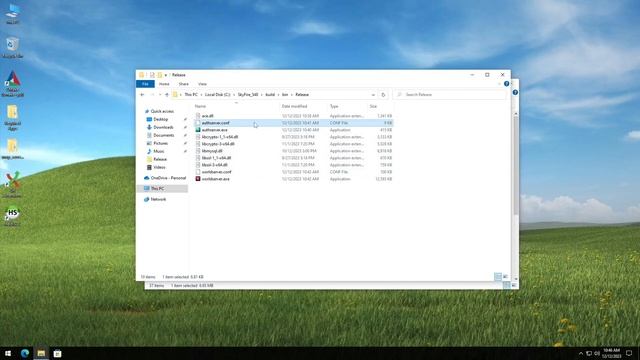Viewport: 640px width, 360px height.
Task: Click help icon of the back Explorer window
Action: point(515,93)
